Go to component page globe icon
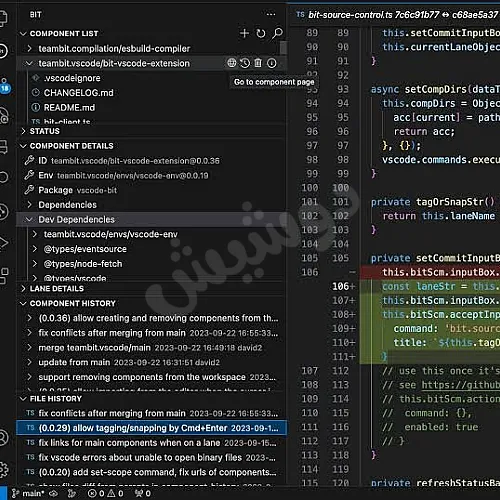This screenshot has width=500, height=500. pyautogui.click(x=231, y=63)
